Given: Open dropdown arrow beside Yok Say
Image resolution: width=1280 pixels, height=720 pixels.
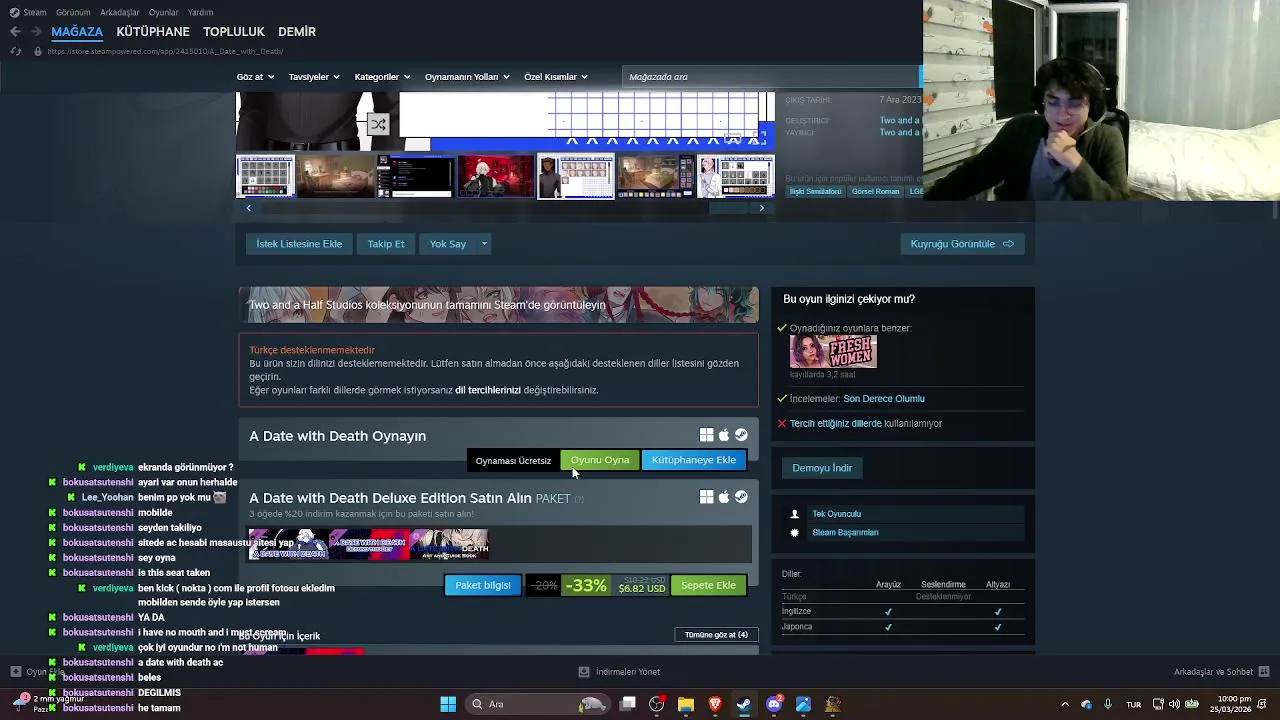Looking at the screenshot, I should [484, 244].
